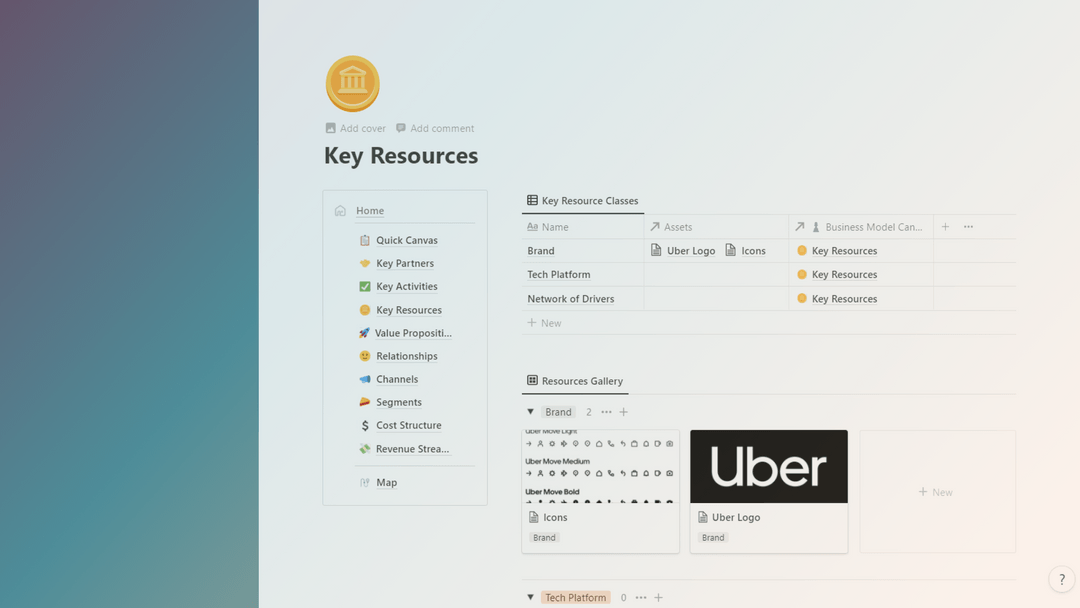This screenshot has width=1080, height=608.
Task: Open the Uber Logo gallery card
Action: pos(768,466)
